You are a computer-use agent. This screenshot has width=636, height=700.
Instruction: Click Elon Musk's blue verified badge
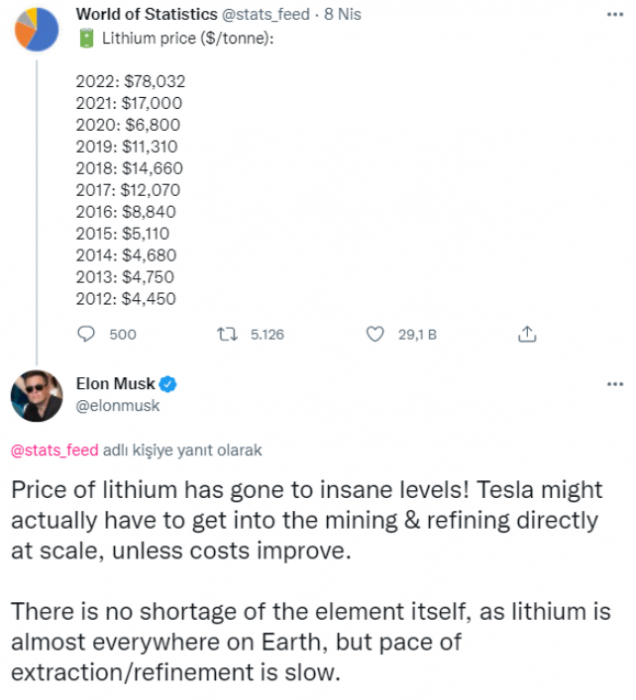(x=170, y=385)
